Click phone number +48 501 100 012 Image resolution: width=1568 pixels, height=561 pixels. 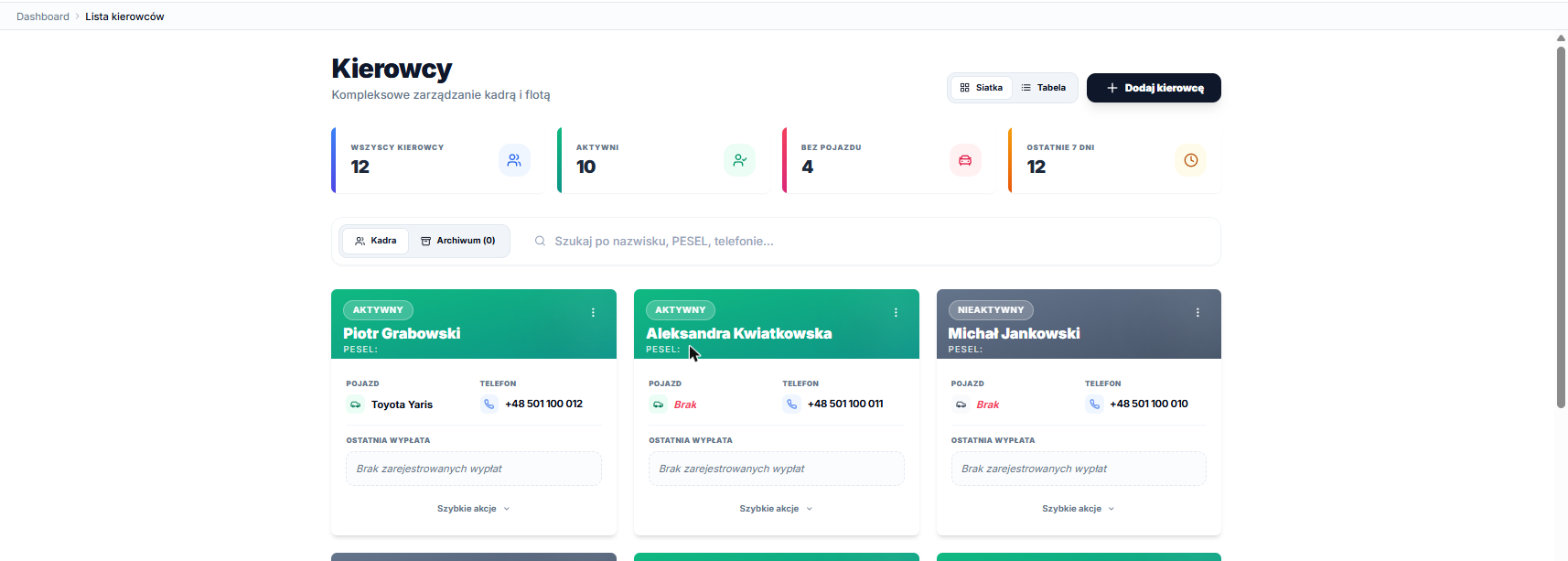click(544, 404)
